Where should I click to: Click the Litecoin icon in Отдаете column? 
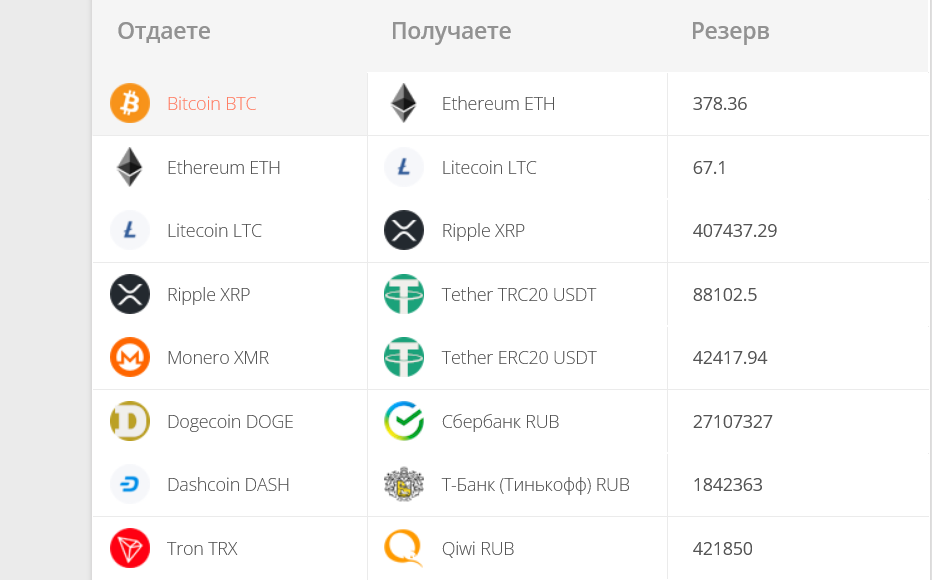pyautogui.click(x=130, y=230)
